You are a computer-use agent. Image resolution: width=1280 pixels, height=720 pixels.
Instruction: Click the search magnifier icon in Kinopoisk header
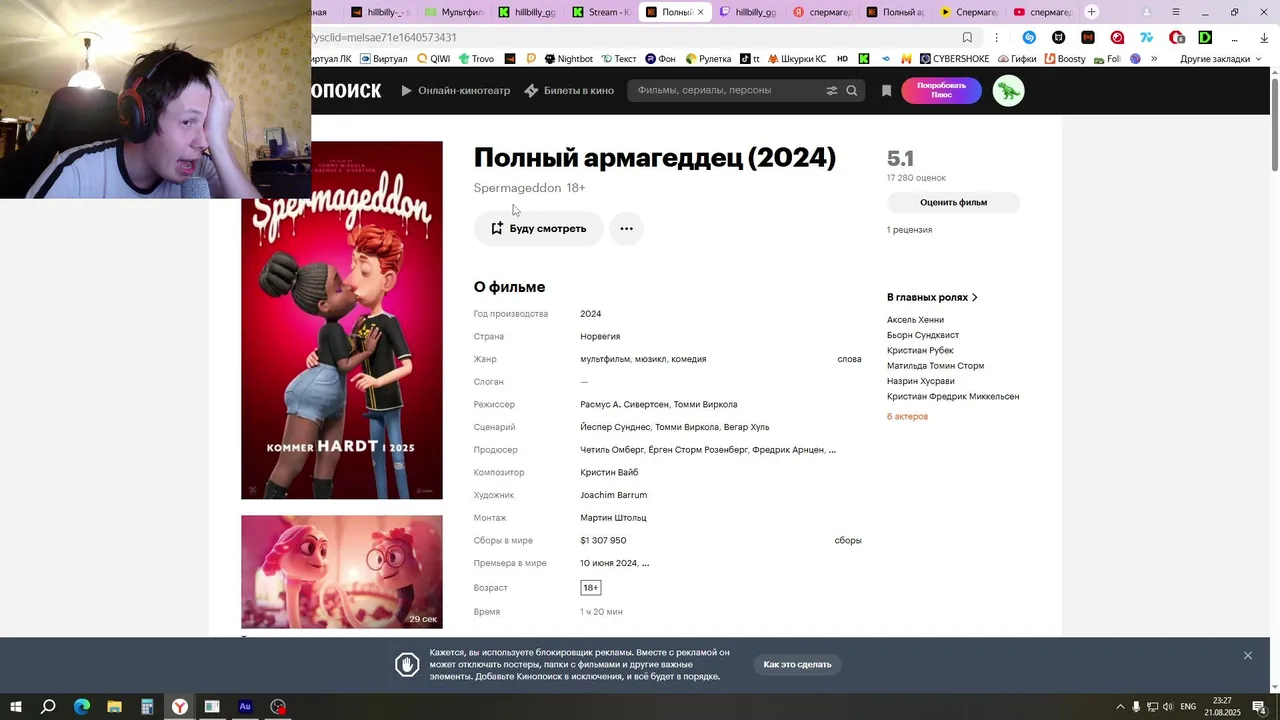pyautogui.click(x=852, y=90)
